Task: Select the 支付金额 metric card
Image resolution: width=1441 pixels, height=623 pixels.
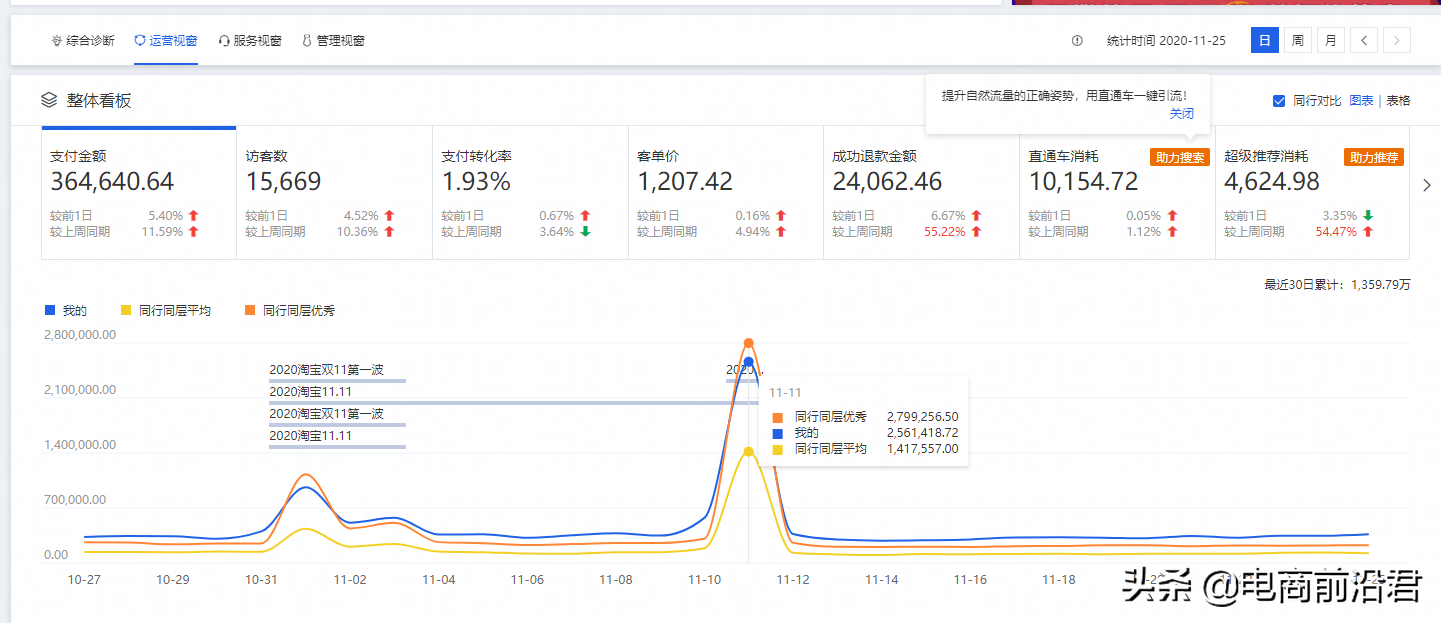Action: (139, 193)
